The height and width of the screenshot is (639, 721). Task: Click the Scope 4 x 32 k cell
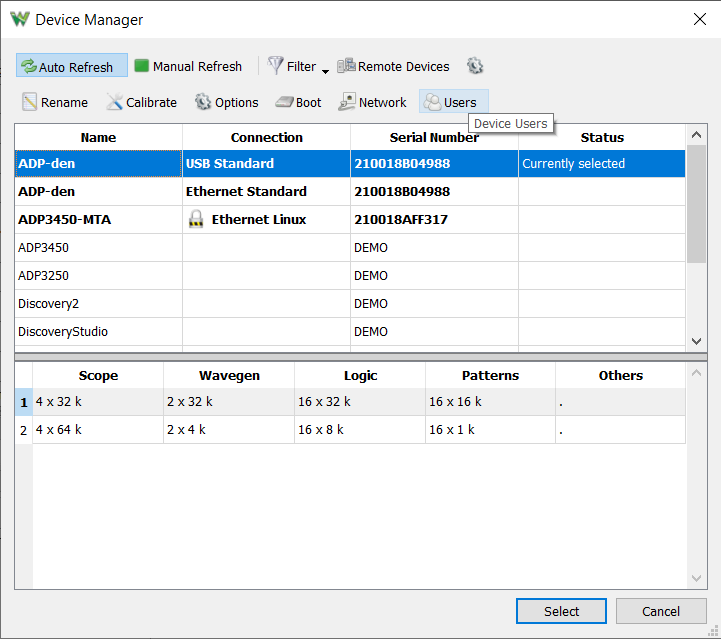tap(98, 402)
